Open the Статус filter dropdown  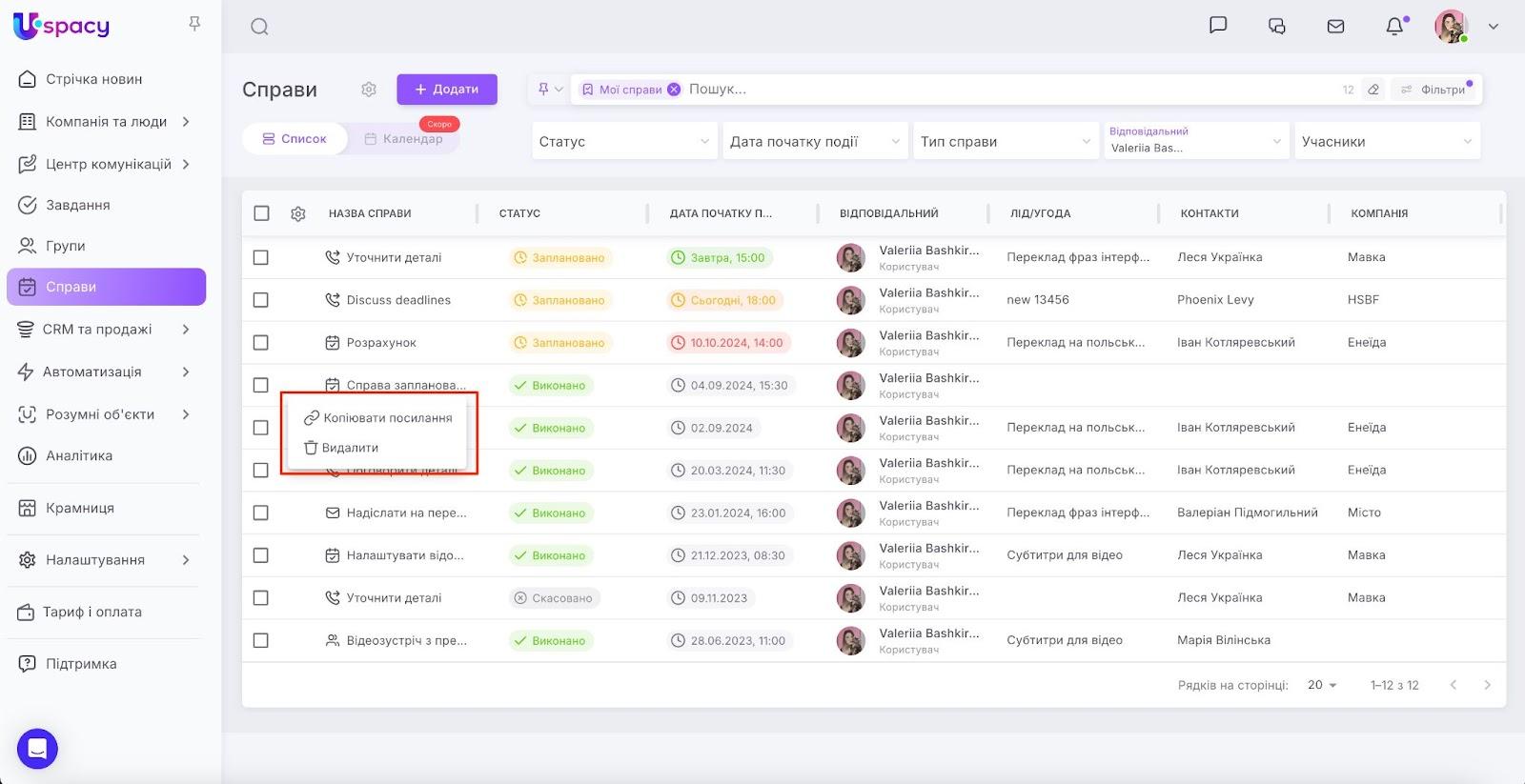click(x=623, y=142)
